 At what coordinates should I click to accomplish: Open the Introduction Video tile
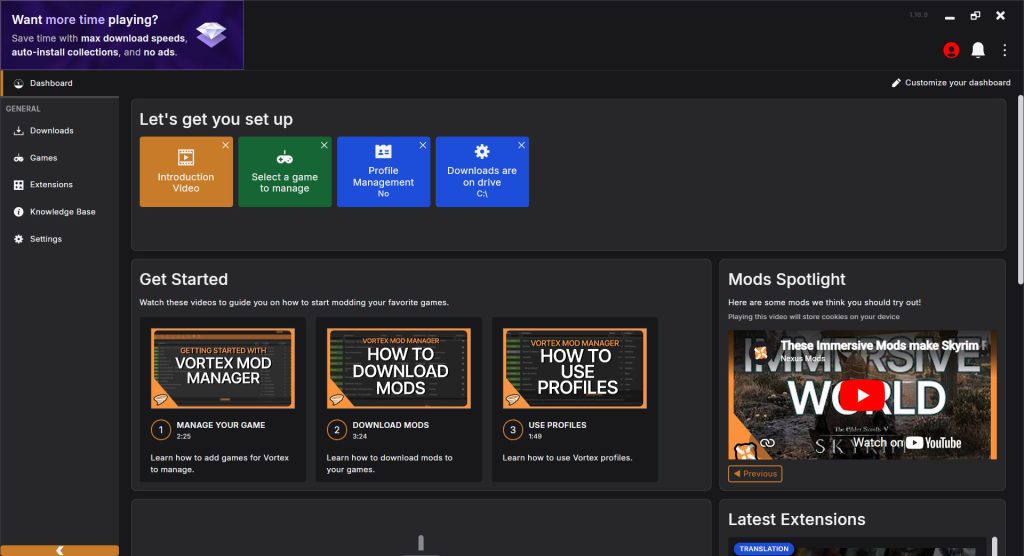186,172
